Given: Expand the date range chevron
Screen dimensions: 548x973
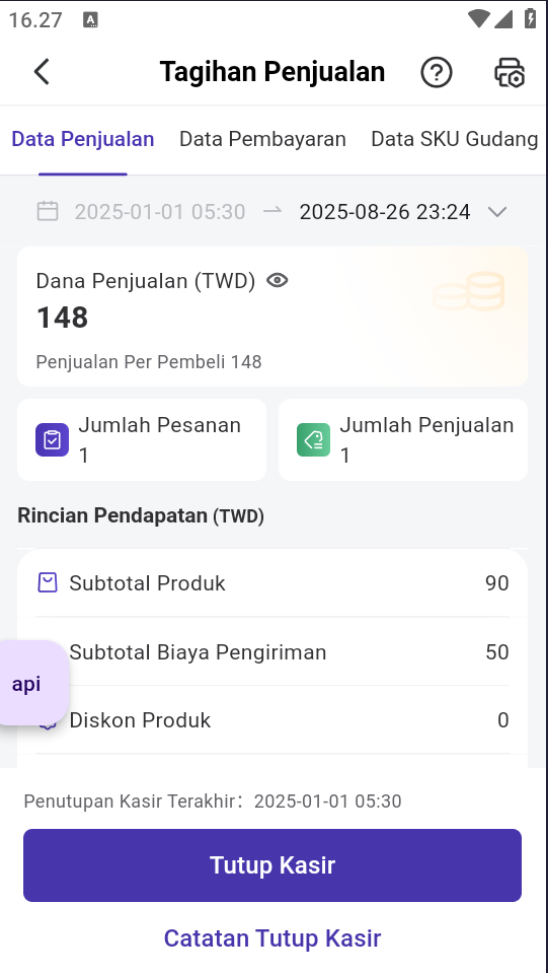Looking at the screenshot, I should click(x=498, y=212).
